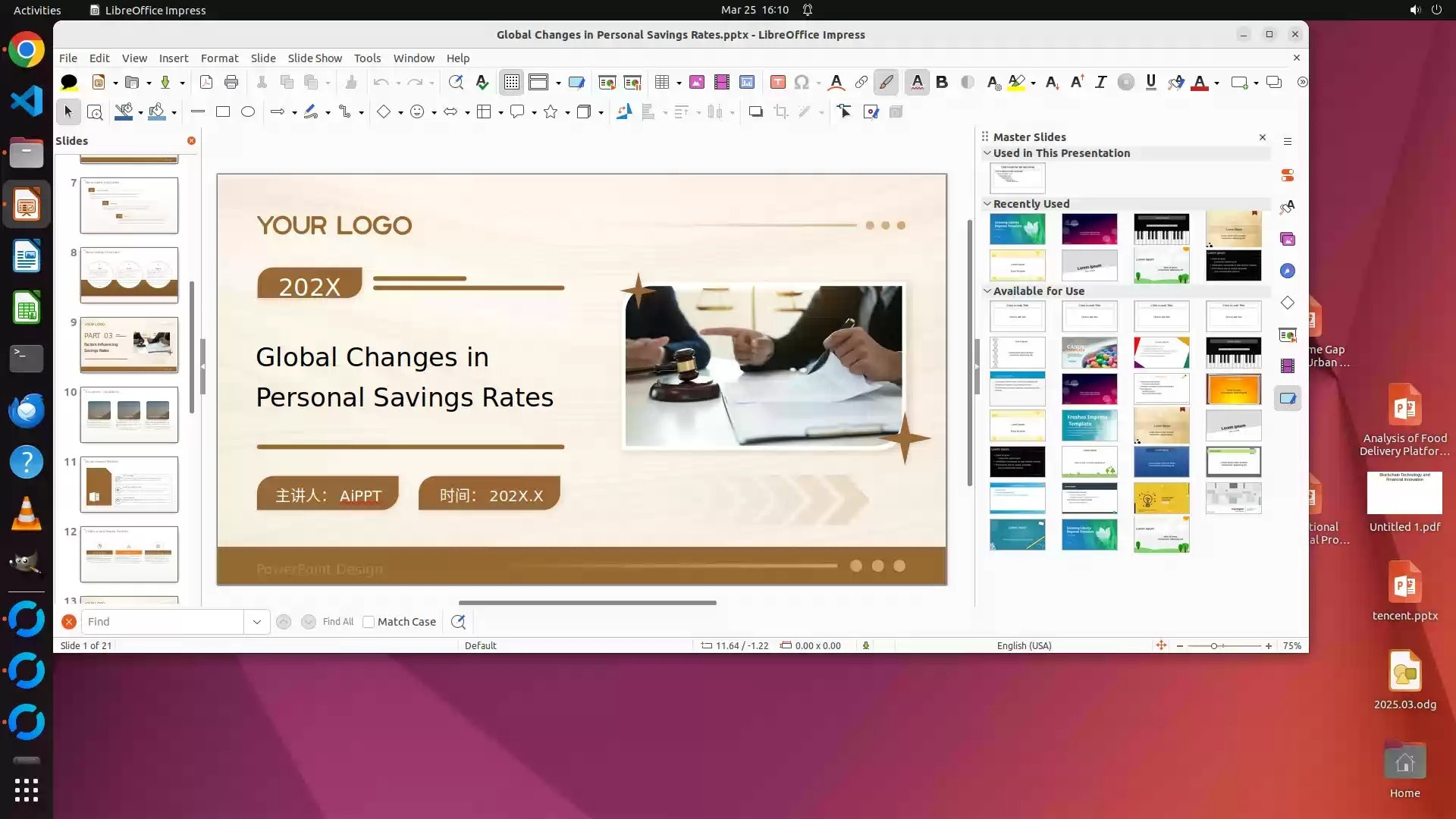Click the Print icon in toolbar

click(231, 82)
